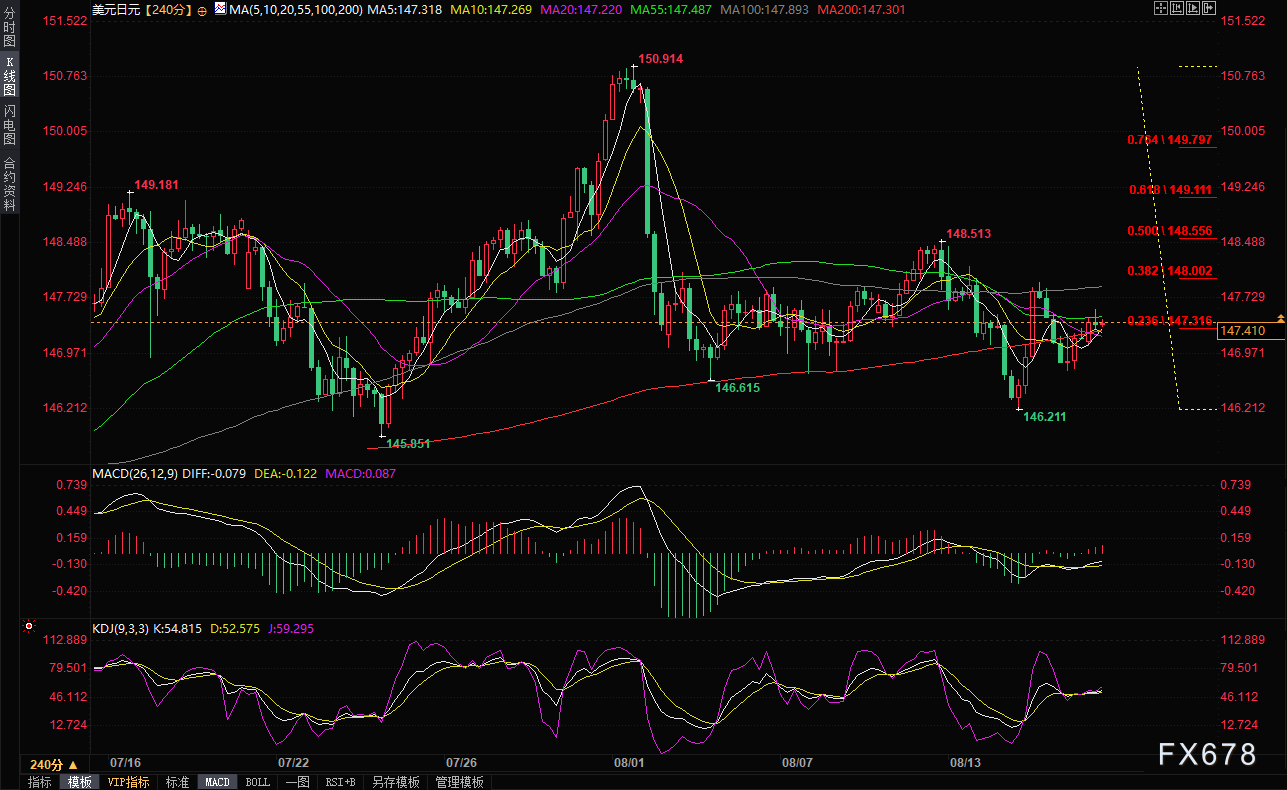
Task: Toggle the MACD indicator button
Action: (x=216, y=782)
